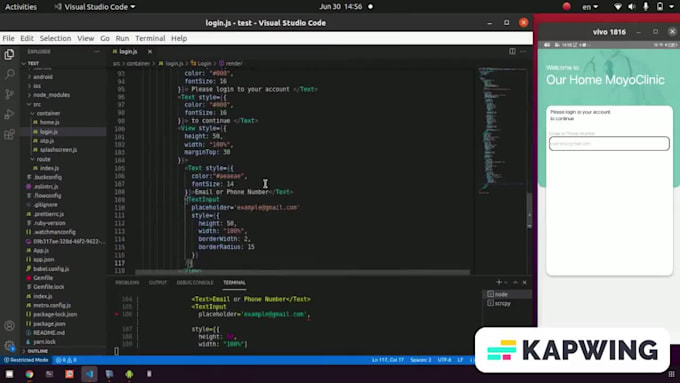This screenshot has width=680, height=383.
Task: Open Android Studio dock icon
Action: pos(129,374)
